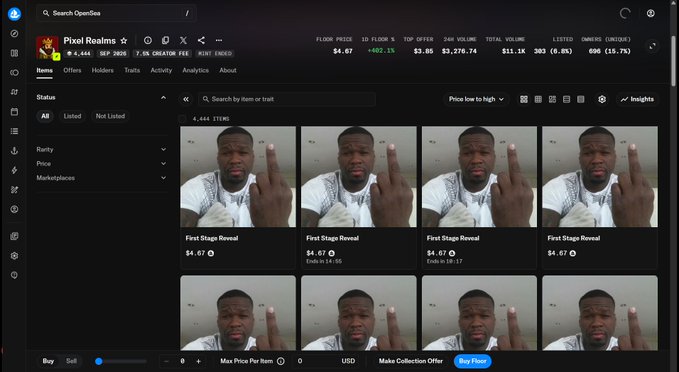Open the tokens coin icon in sidebar
The height and width of the screenshot is (372, 679).
(x=14, y=72)
